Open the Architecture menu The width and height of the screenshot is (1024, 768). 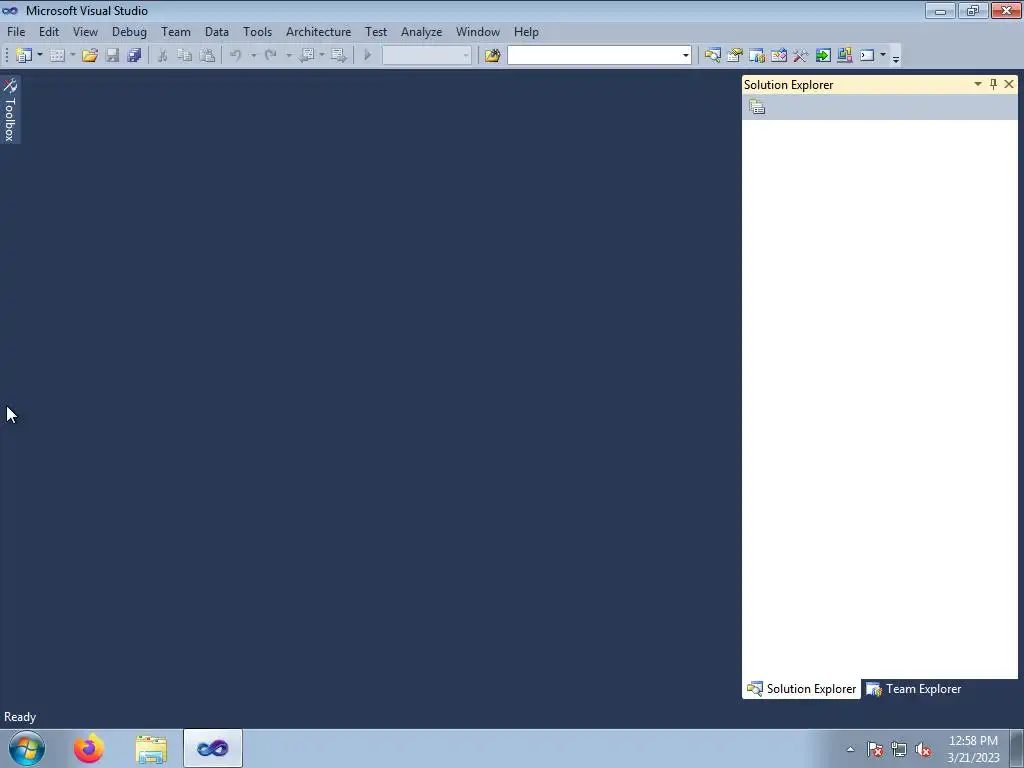(319, 31)
